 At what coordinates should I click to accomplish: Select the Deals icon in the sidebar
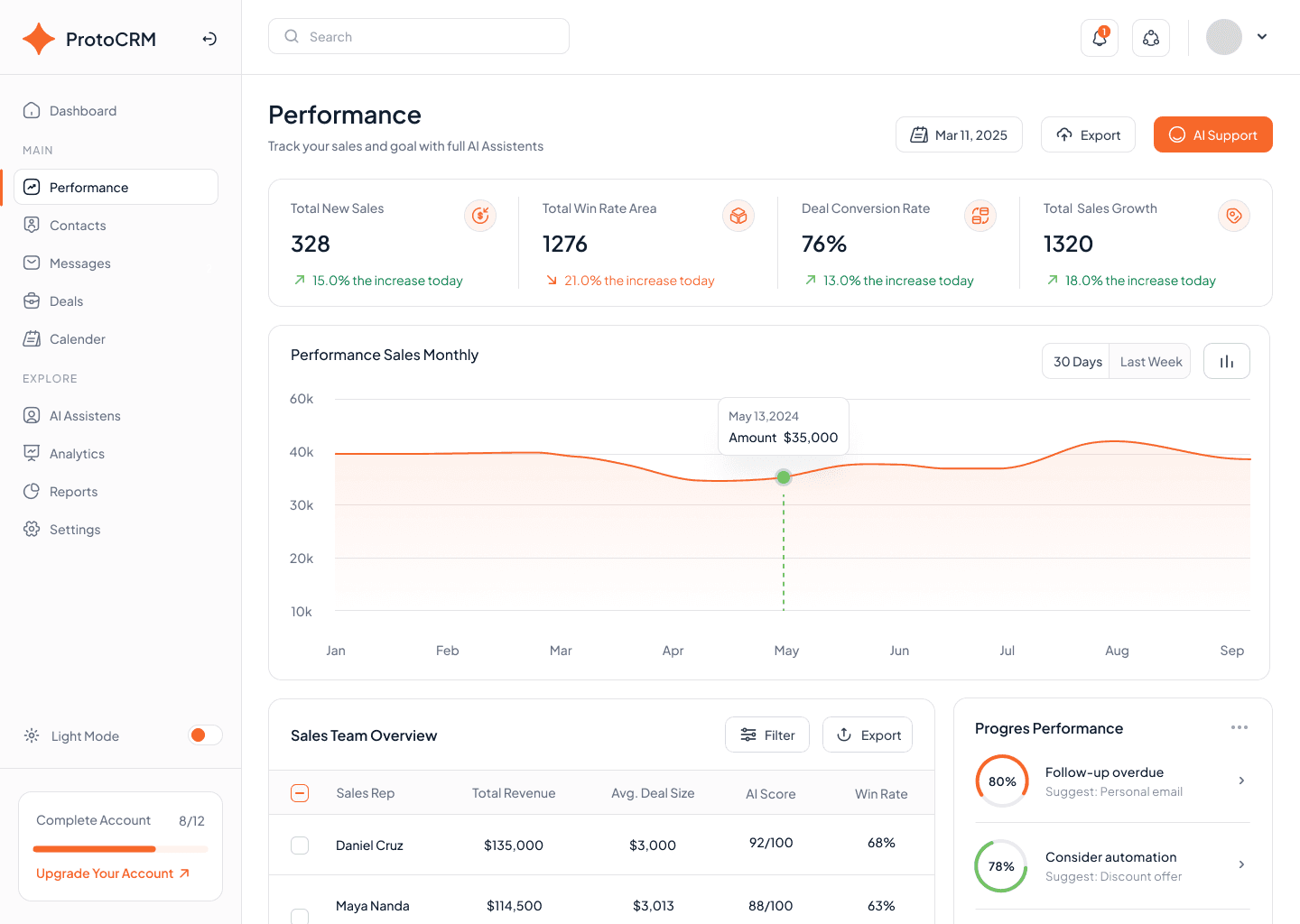31,300
